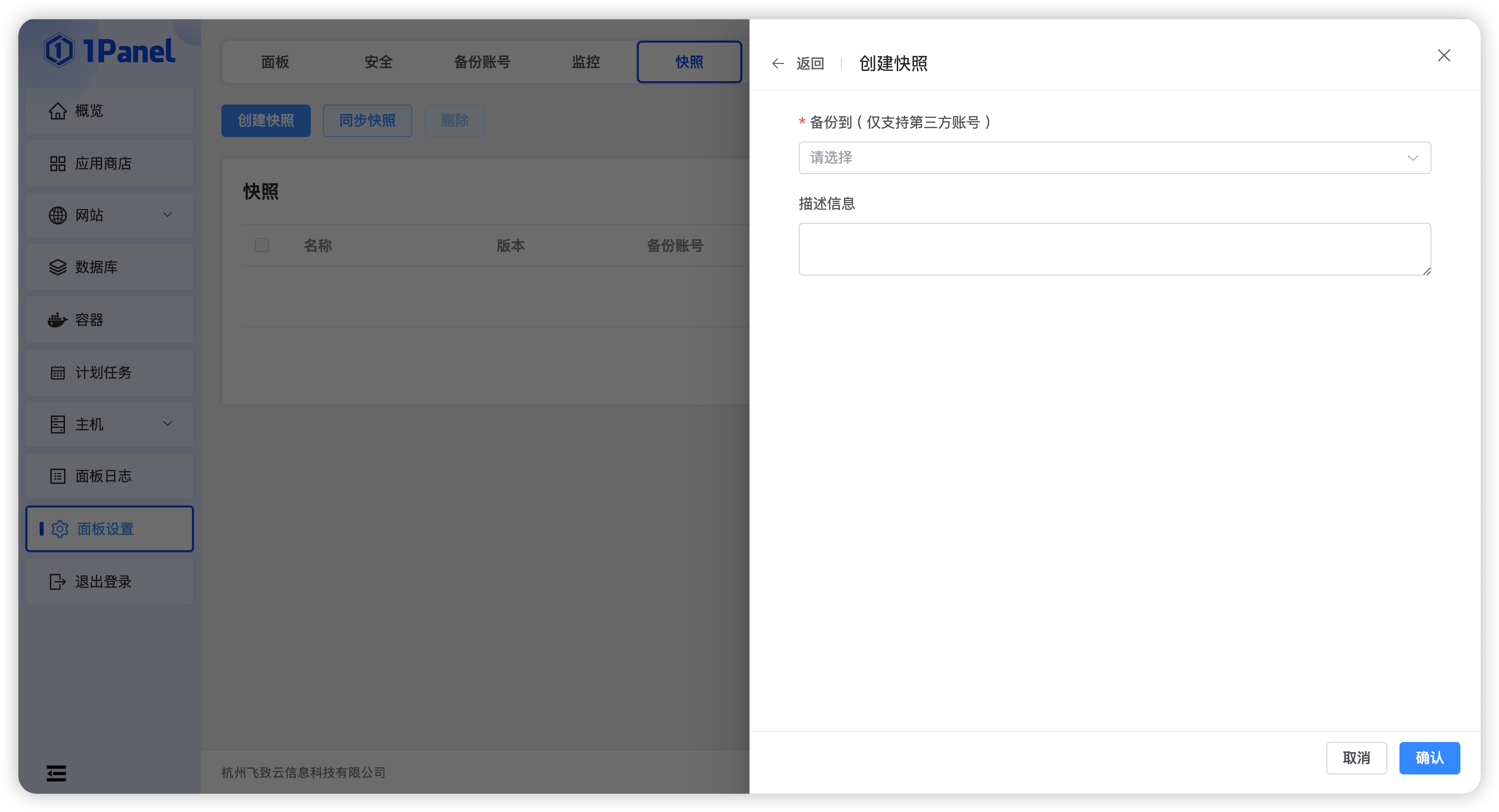
Task: Close the create snapshot drawer
Action: [x=1444, y=55]
